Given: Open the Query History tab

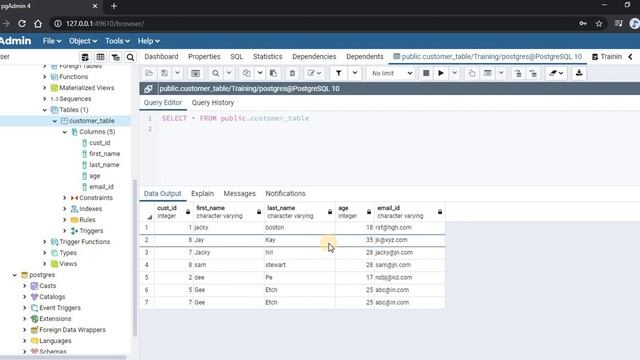Looking at the screenshot, I should 213,103.
